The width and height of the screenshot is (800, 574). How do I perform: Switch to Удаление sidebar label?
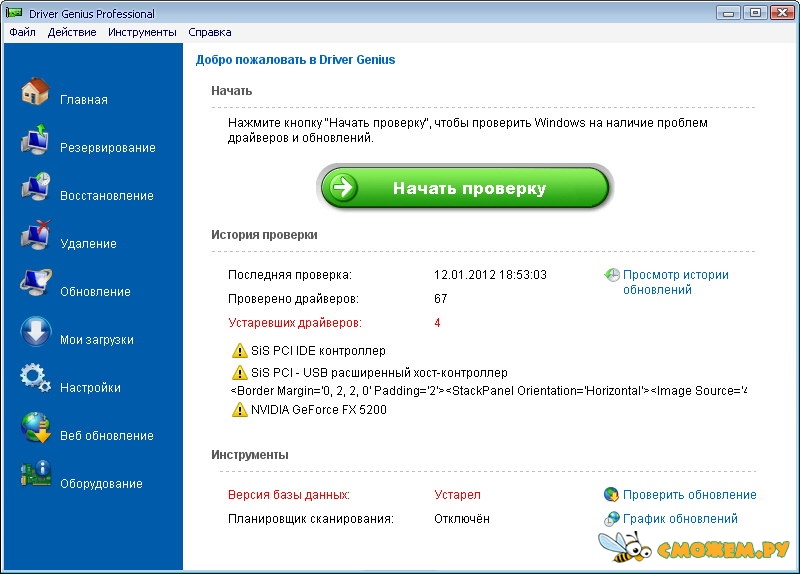point(88,243)
